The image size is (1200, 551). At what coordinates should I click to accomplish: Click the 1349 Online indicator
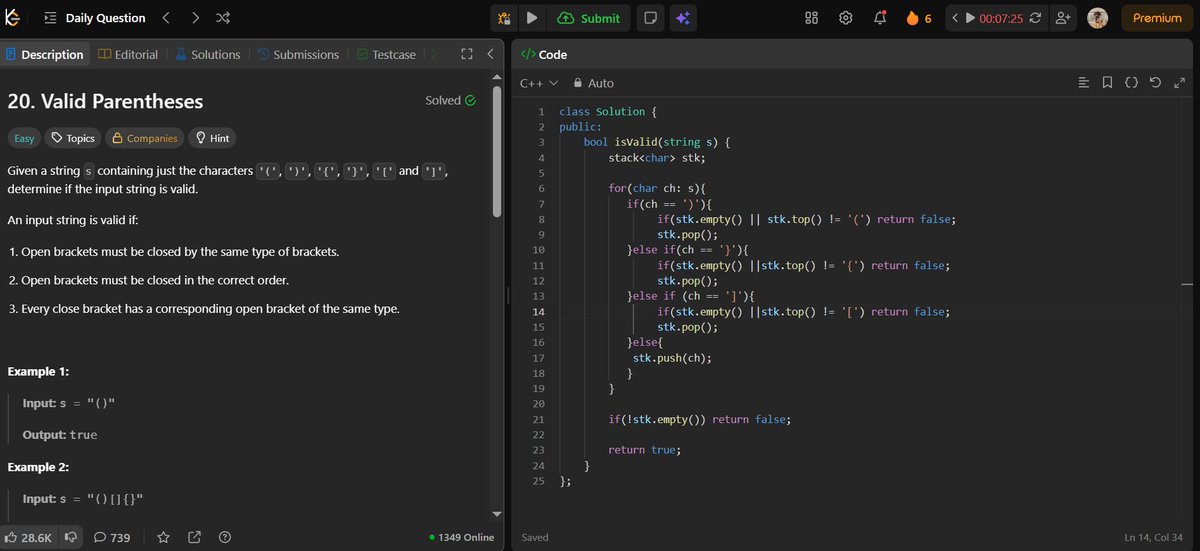[x=461, y=537]
